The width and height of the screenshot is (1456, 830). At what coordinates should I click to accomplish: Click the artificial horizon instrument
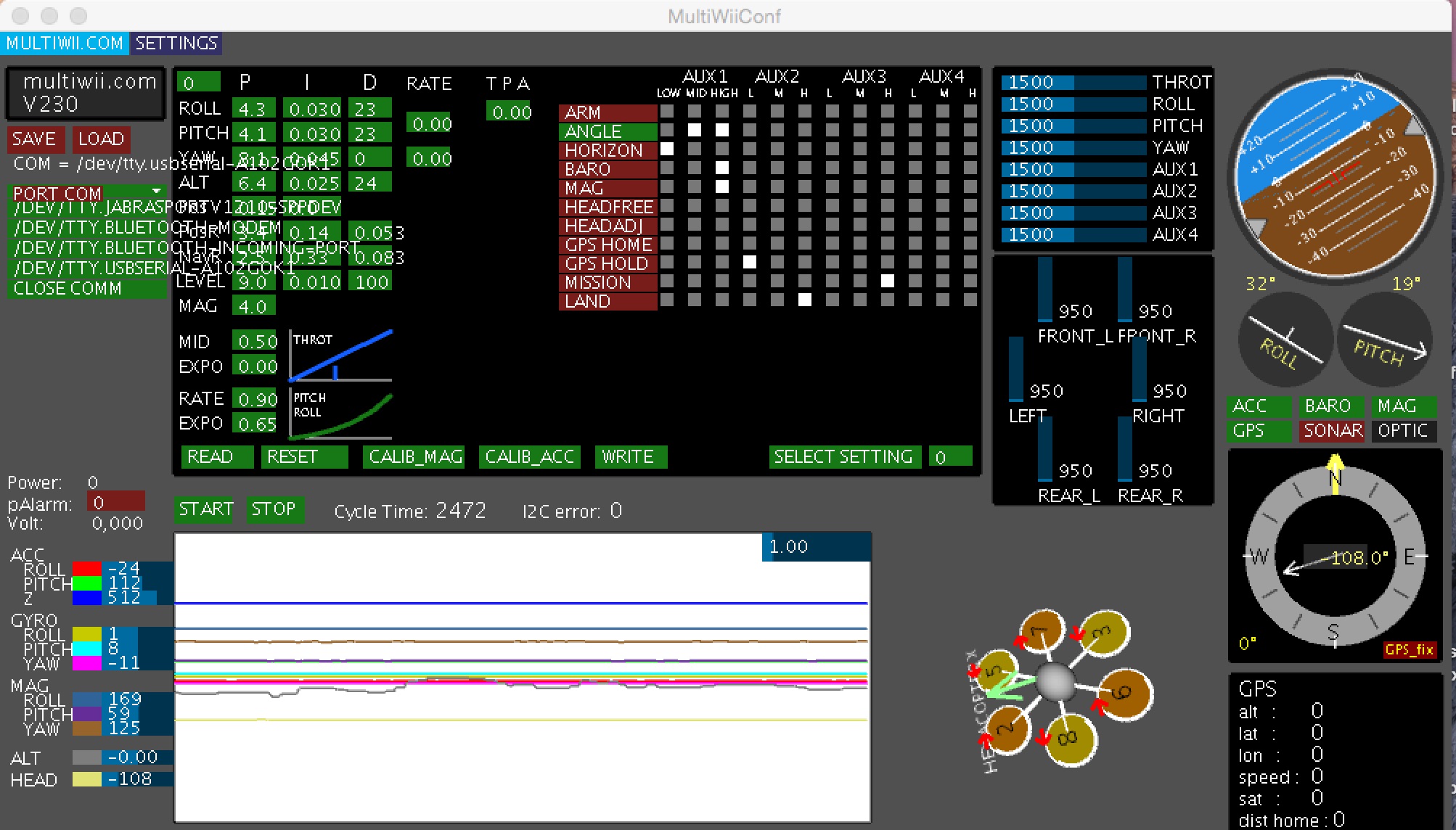pos(1334,176)
